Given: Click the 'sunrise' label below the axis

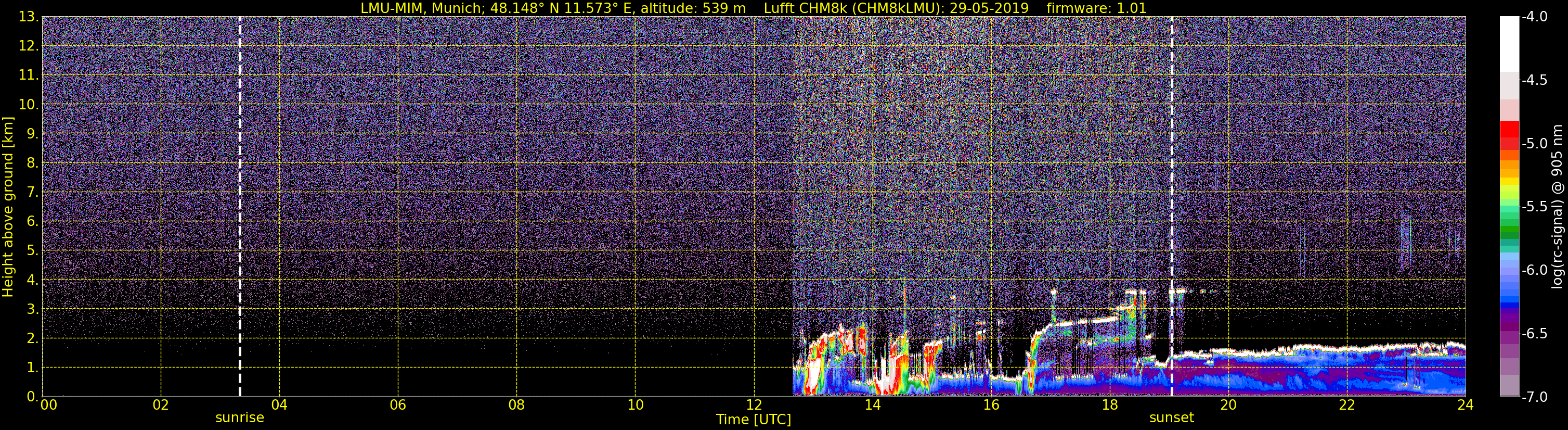Looking at the screenshot, I should click(240, 418).
